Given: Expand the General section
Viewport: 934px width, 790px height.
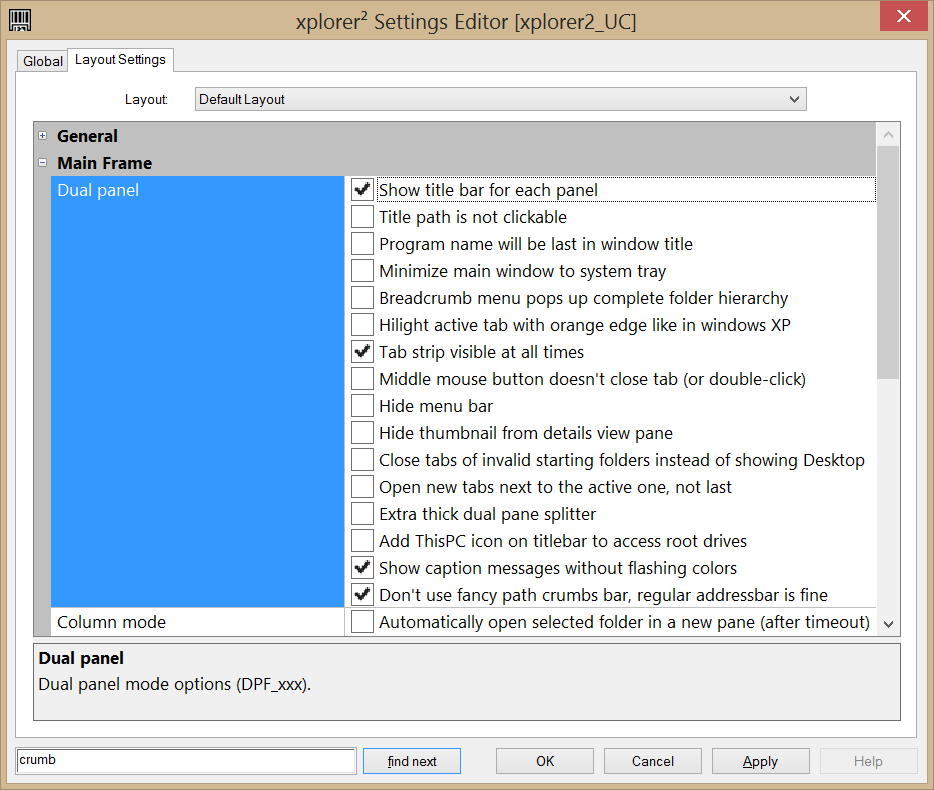Looking at the screenshot, I should click(42, 136).
